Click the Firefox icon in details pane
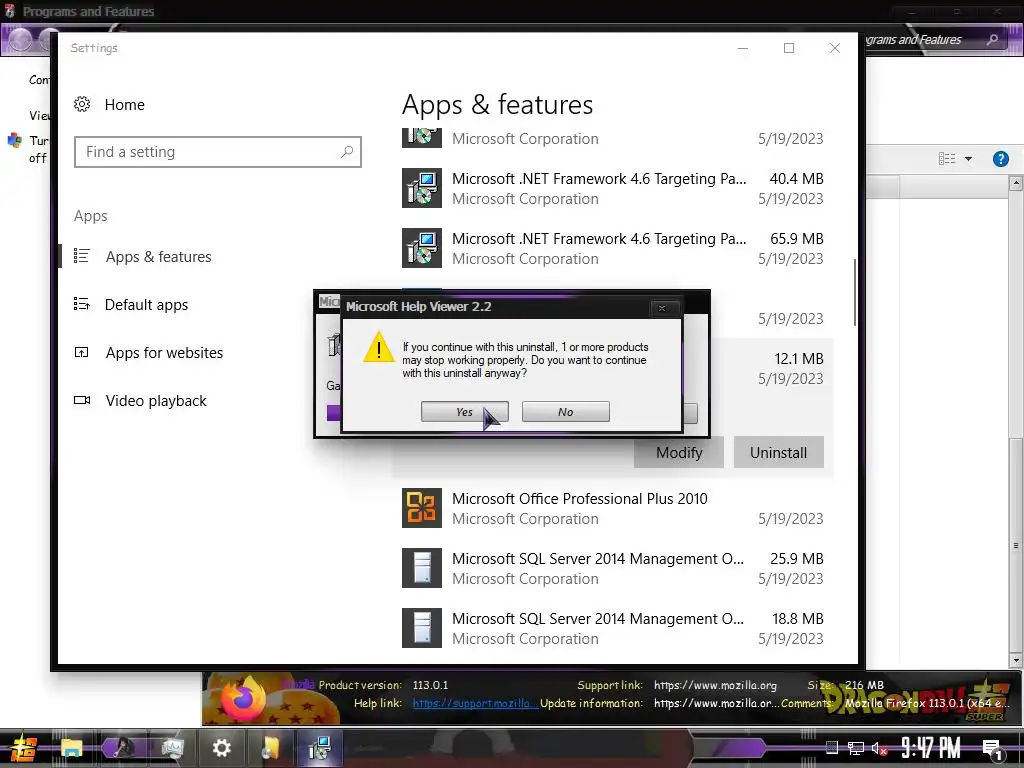Viewport: 1024px width, 768px height. [244, 698]
